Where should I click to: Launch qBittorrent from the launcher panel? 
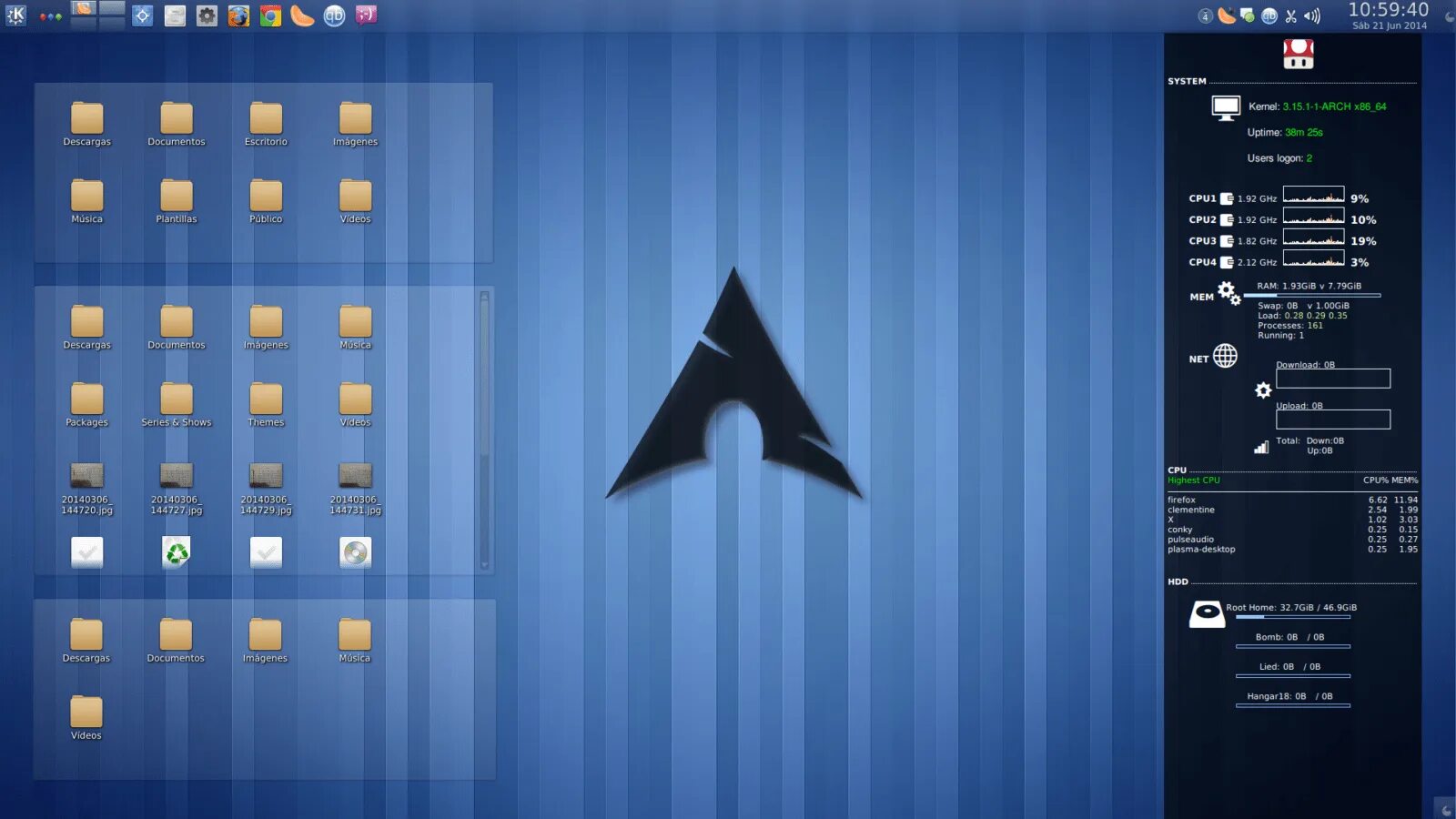pyautogui.click(x=334, y=15)
